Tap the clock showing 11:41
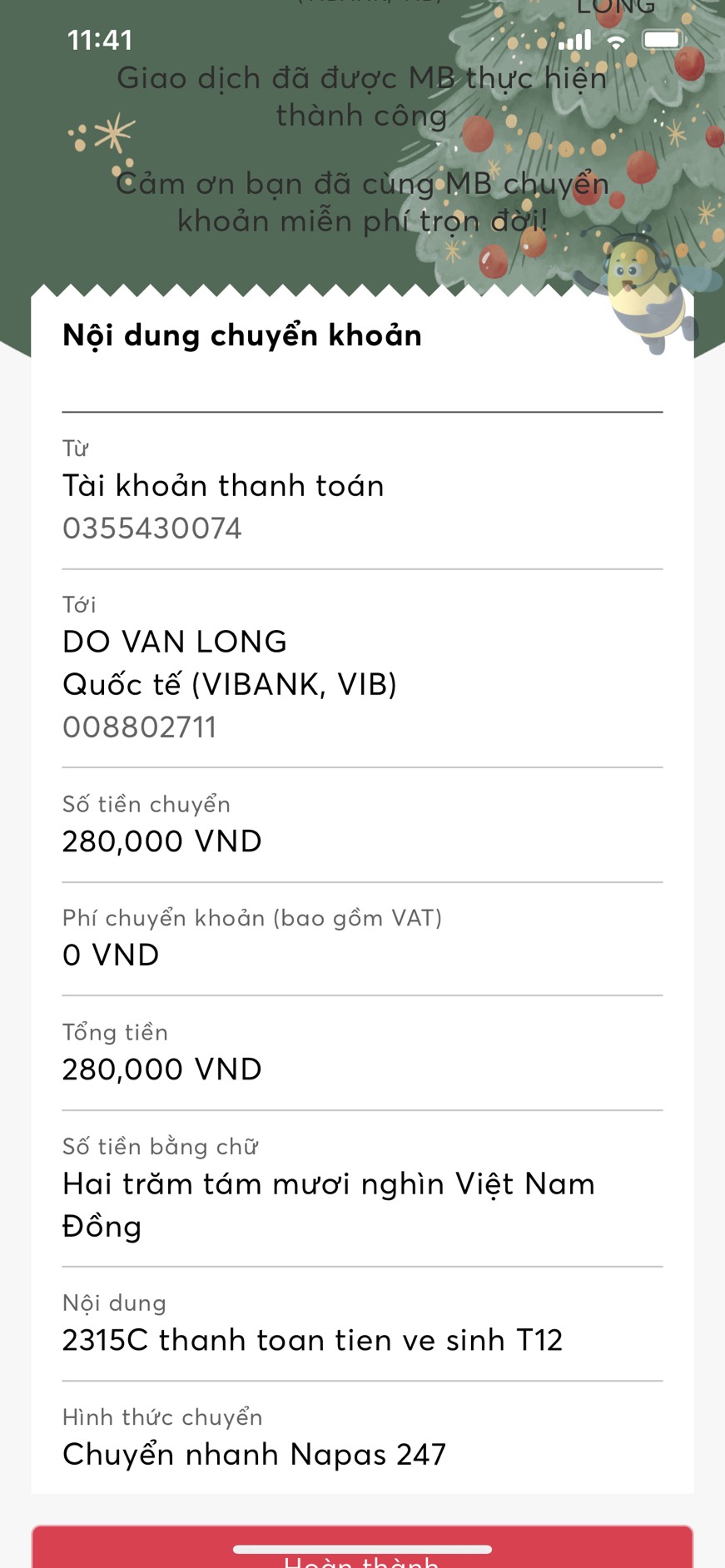This screenshot has height=1568, width=725. tap(100, 40)
